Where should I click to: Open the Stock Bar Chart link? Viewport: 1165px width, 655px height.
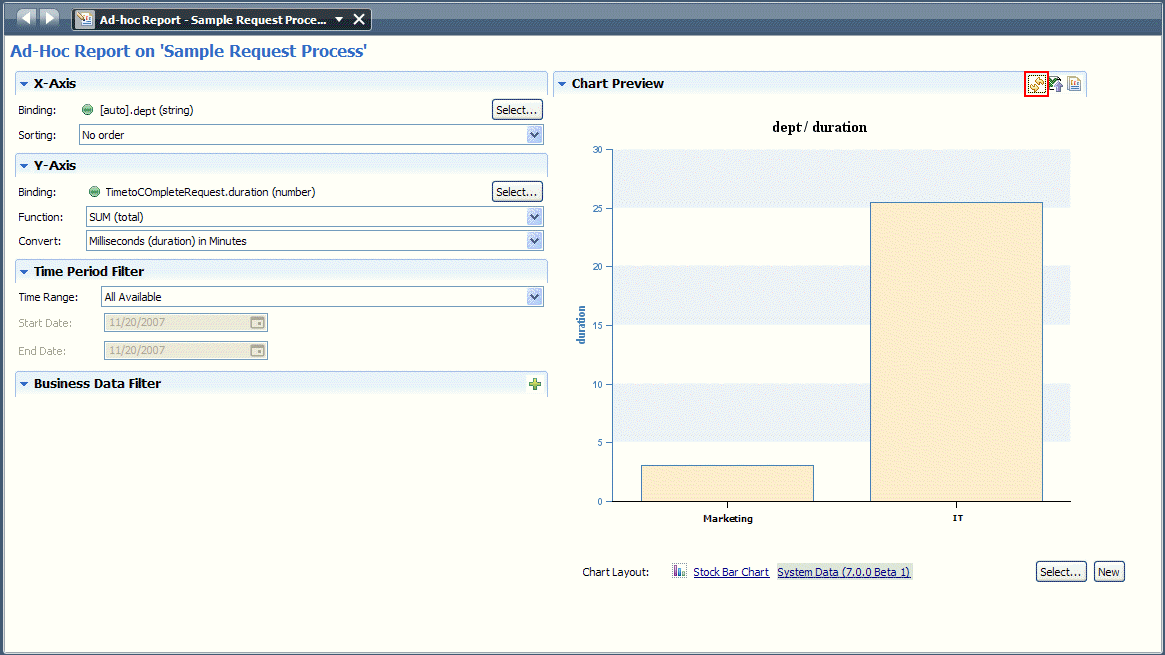coord(731,572)
